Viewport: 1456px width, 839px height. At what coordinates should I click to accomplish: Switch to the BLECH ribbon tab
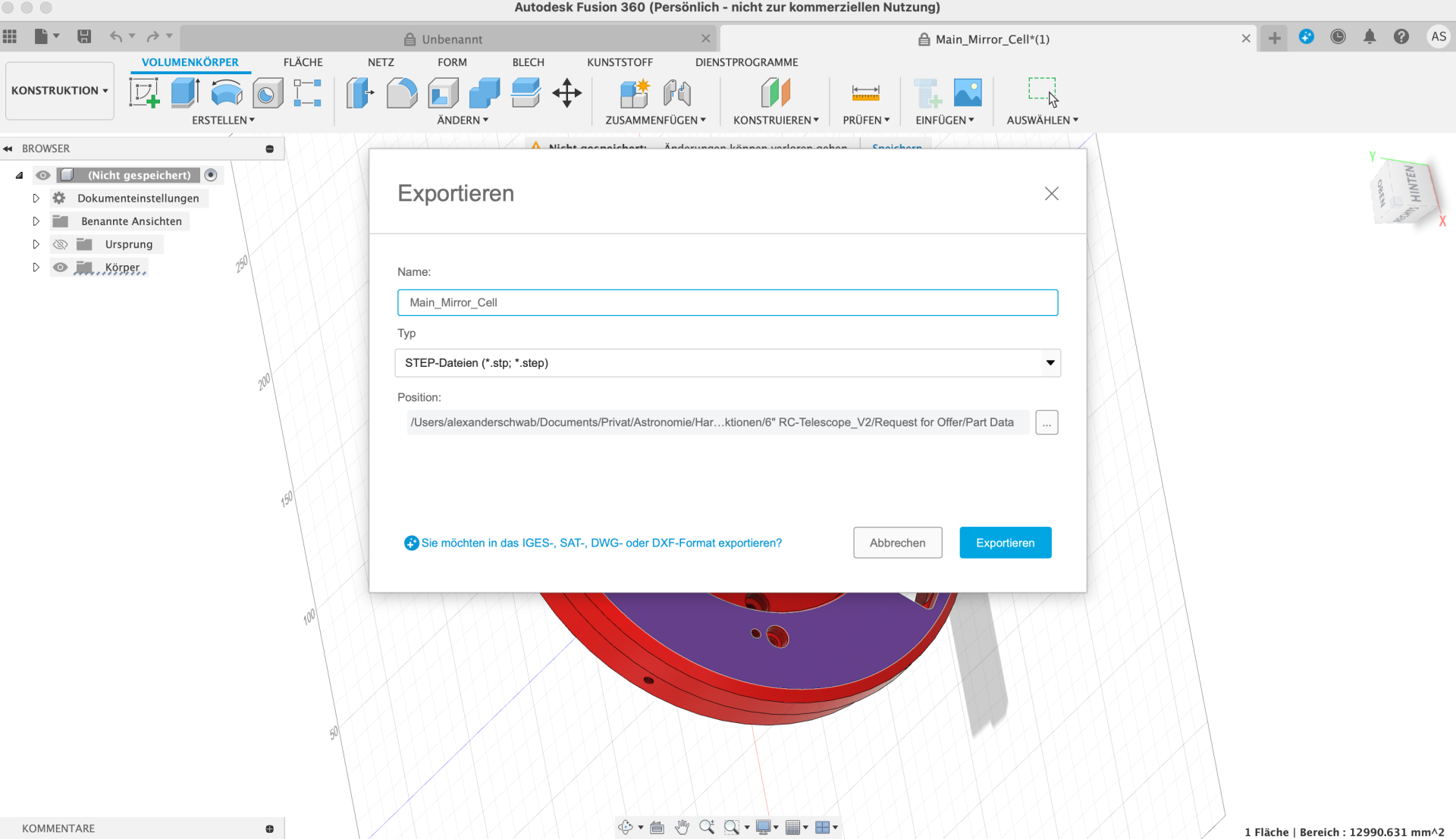pos(528,62)
